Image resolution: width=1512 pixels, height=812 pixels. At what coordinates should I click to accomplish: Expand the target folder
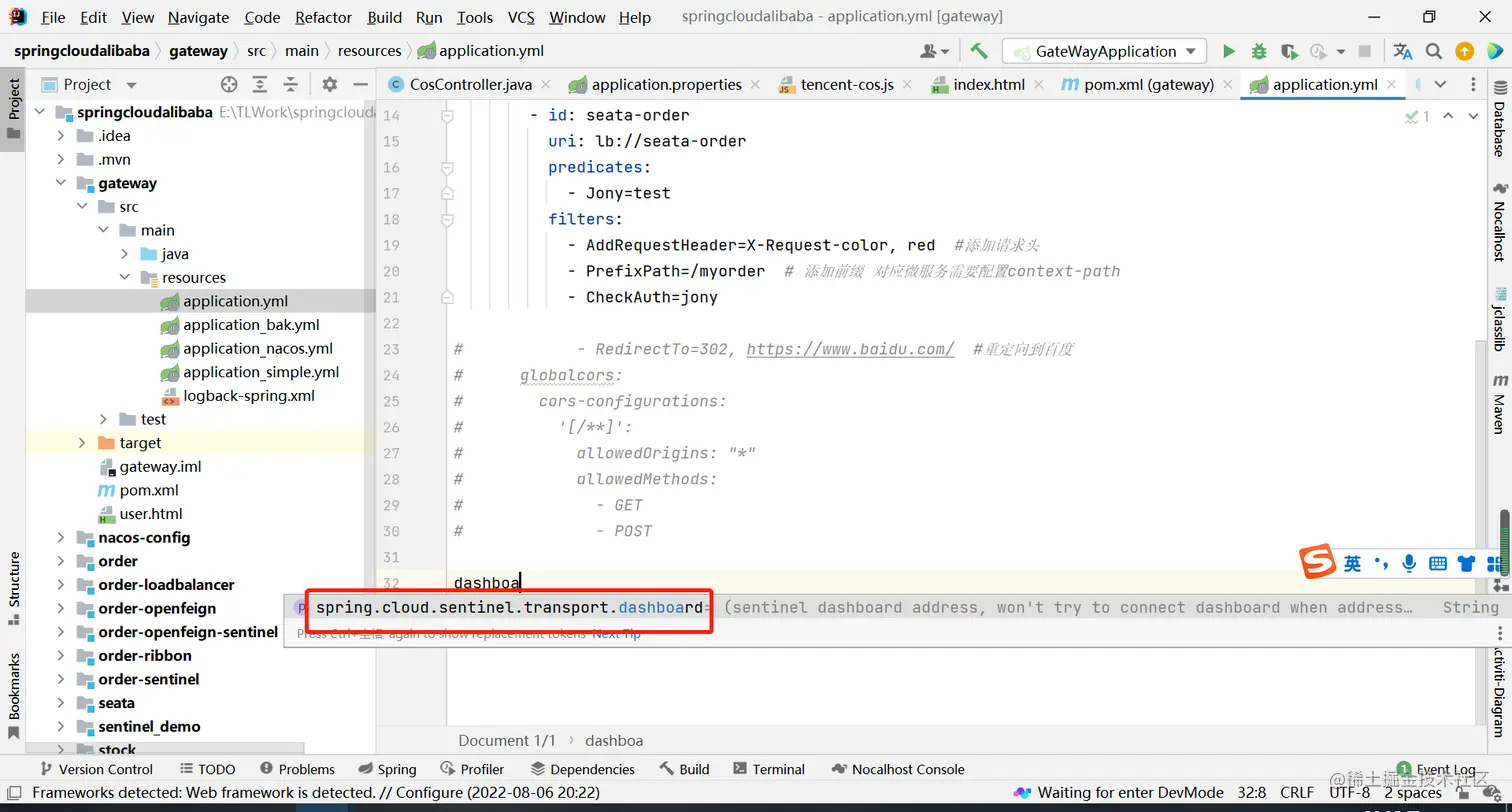[x=83, y=443]
